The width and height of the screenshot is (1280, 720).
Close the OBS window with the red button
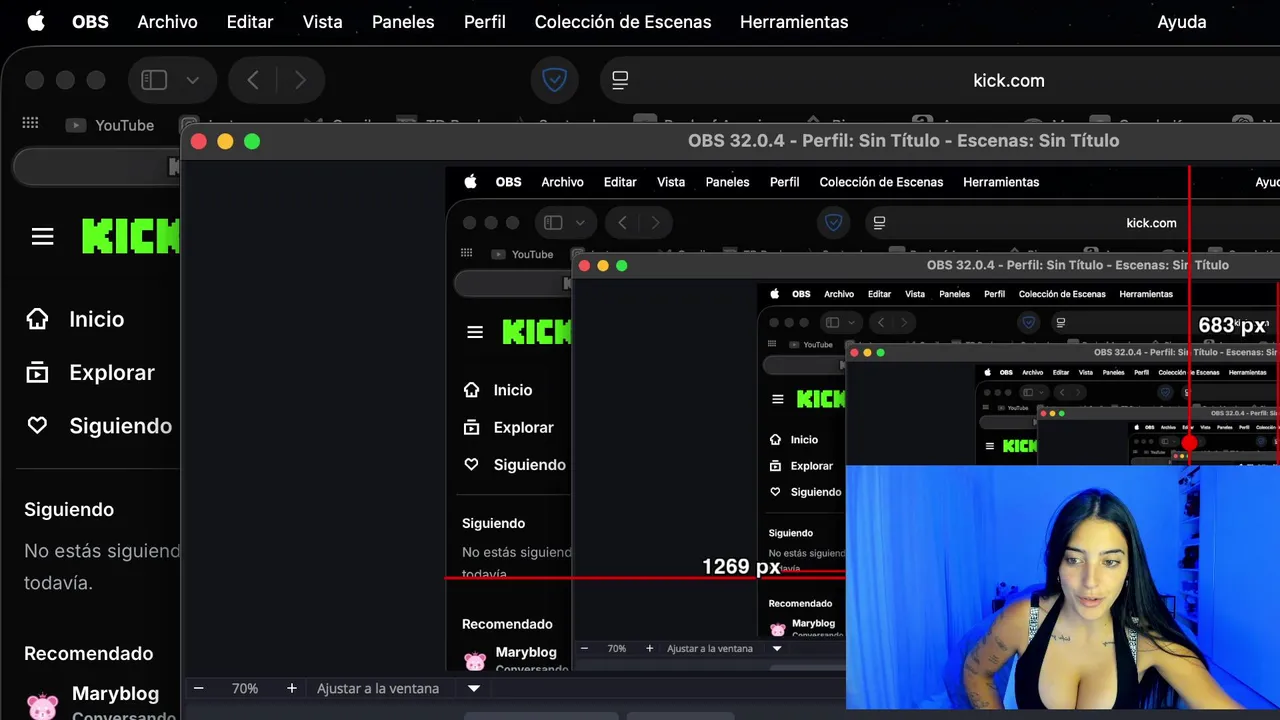198,142
